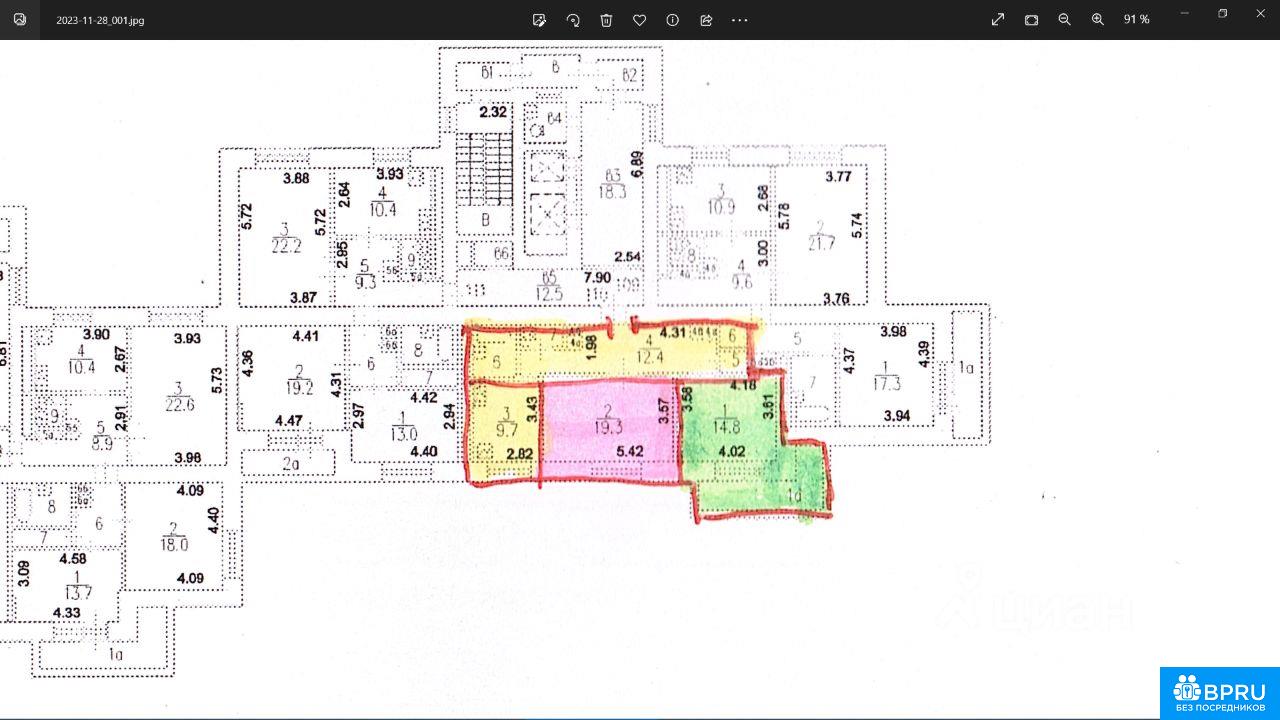Show file info panel
This screenshot has height=720, width=1280.
tap(673, 20)
